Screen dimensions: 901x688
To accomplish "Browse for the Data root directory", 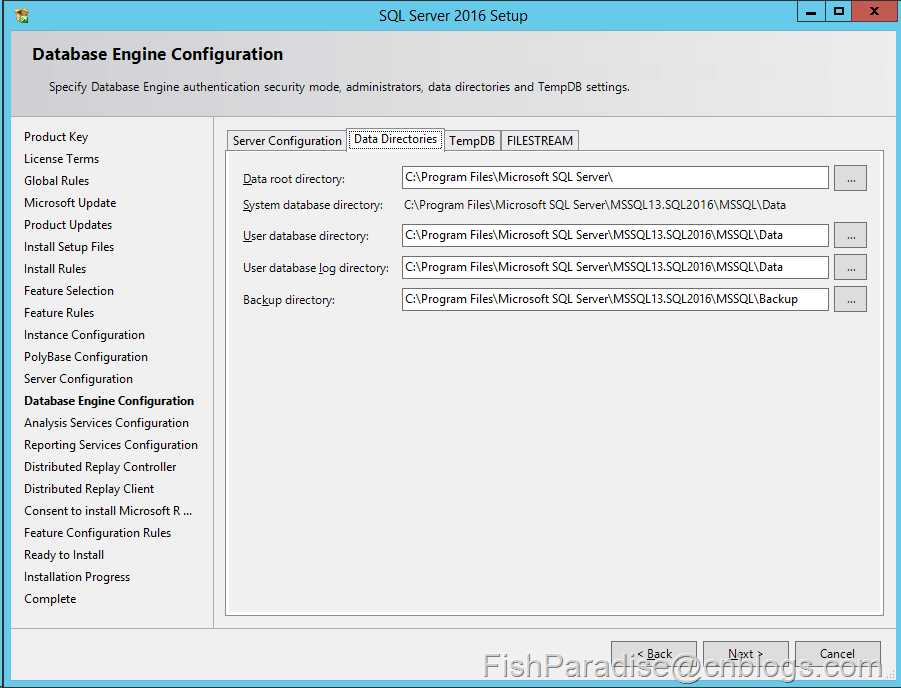I will point(850,178).
